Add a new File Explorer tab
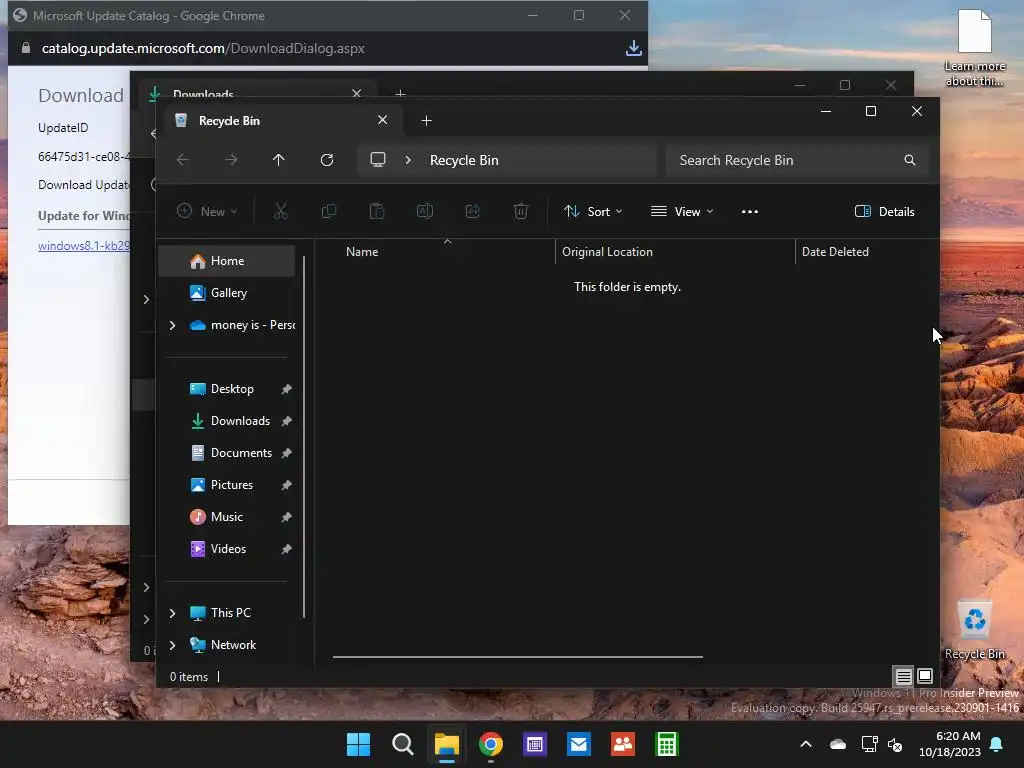The height and width of the screenshot is (768, 1024). pyautogui.click(x=426, y=120)
